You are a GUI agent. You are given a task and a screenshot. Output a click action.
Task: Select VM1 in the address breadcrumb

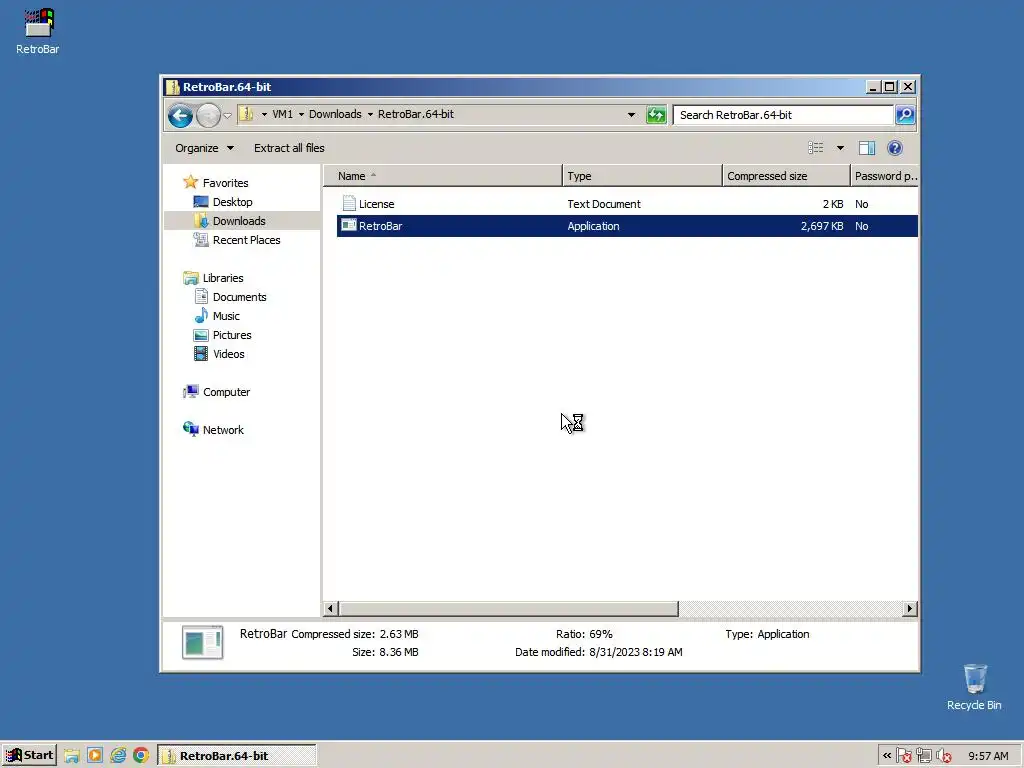[282, 114]
